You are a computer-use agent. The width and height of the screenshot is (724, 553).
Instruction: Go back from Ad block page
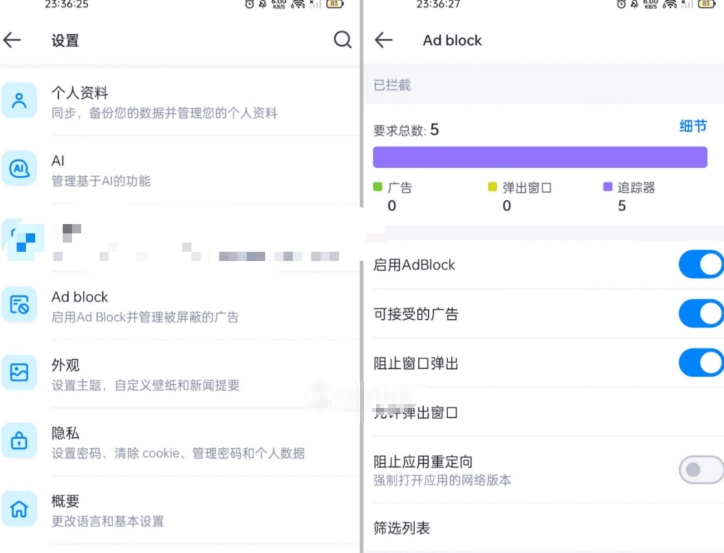pyautogui.click(x=383, y=40)
